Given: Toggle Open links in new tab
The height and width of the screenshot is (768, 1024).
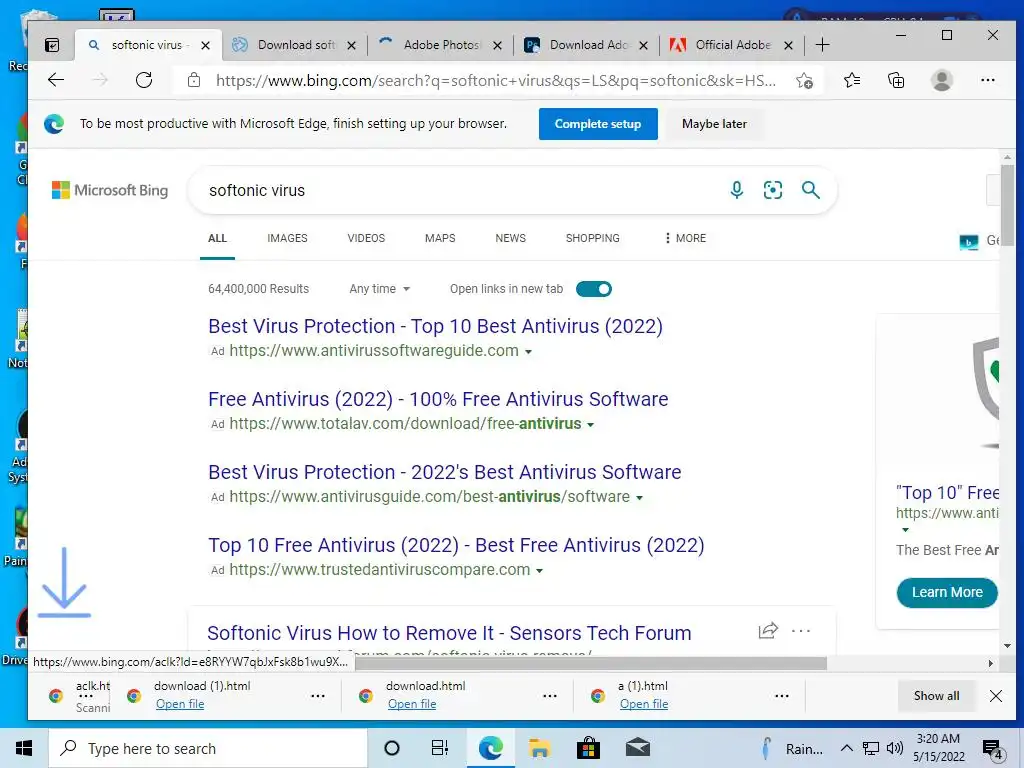Looking at the screenshot, I should tap(594, 289).
